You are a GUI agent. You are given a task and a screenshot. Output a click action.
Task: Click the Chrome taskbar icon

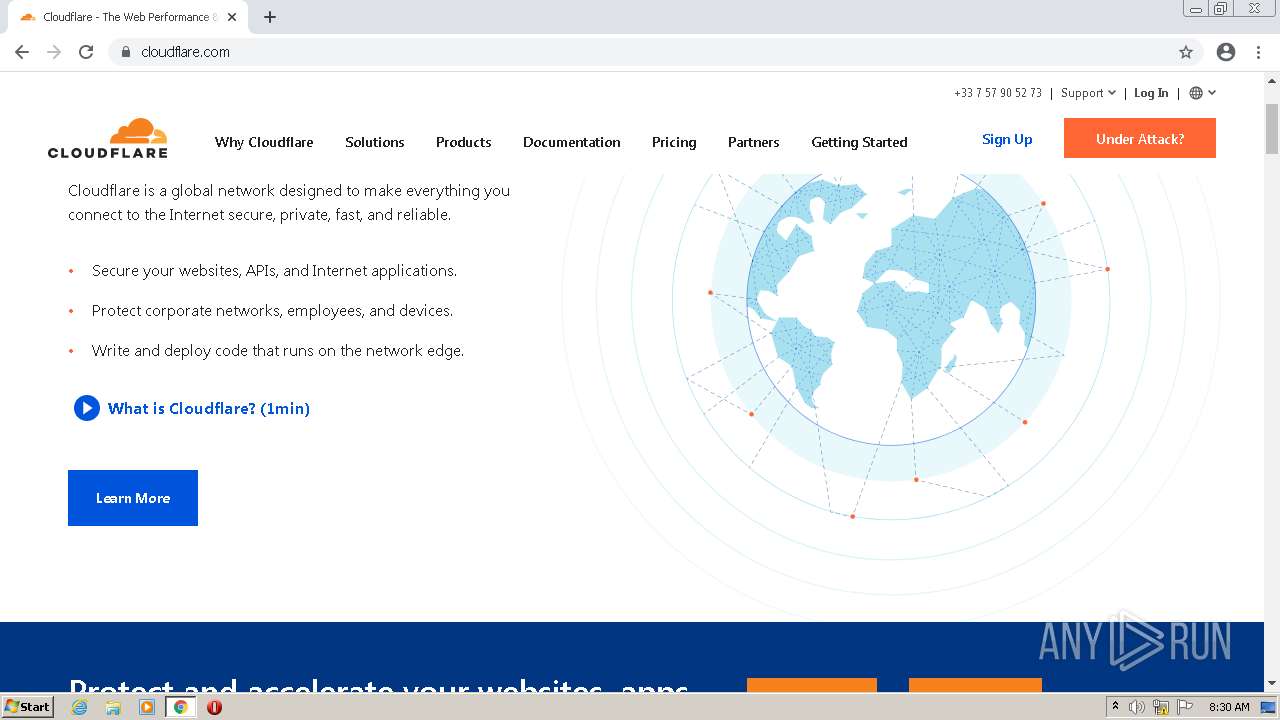pyautogui.click(x=181, y=707)
